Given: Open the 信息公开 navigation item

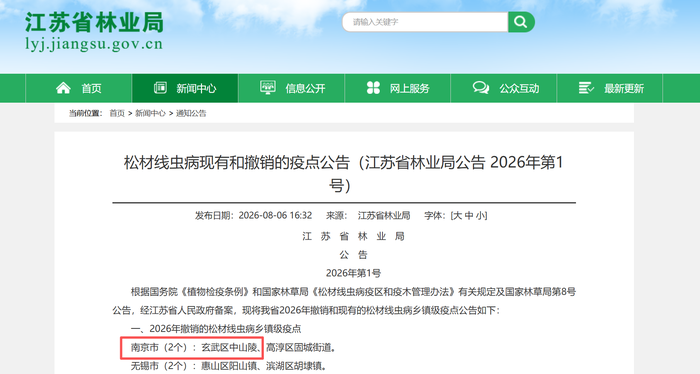Looking at the screenshot, I should tap(291, 88).
